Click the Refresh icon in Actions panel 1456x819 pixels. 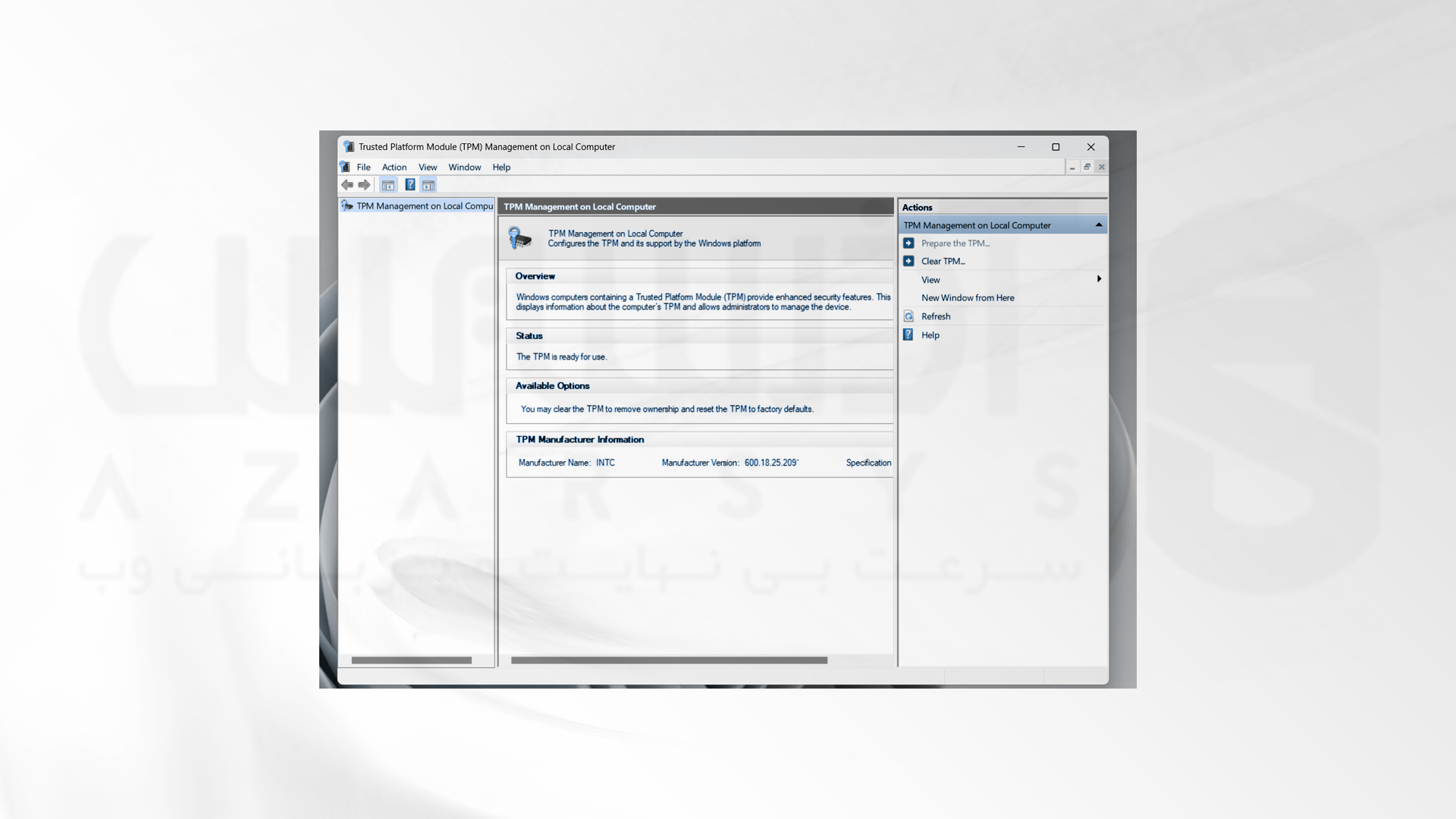point(907,316)
